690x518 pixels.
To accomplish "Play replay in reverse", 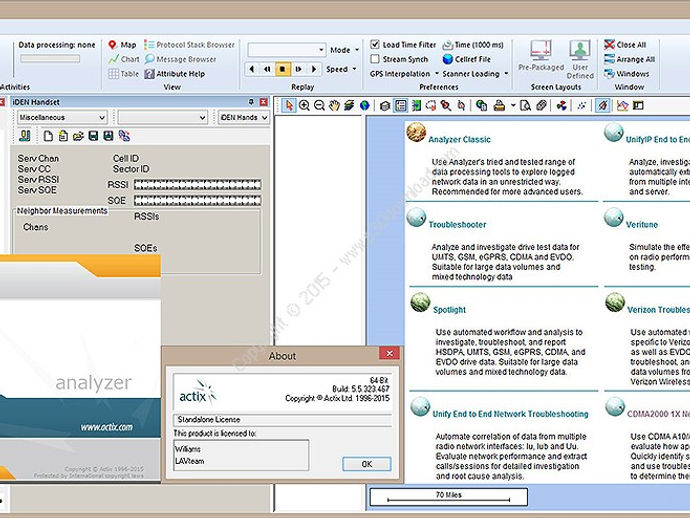I will point(251,69).
